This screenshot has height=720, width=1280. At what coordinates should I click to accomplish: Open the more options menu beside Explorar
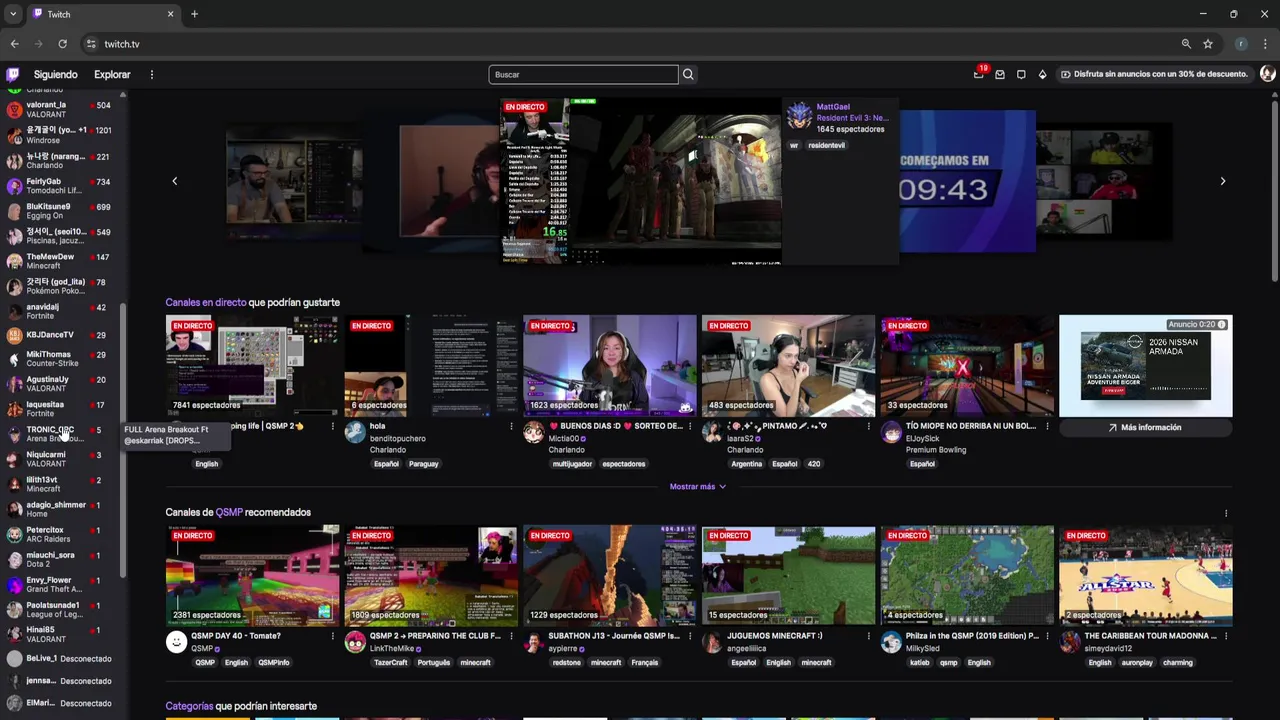click(x=152, y=75)
